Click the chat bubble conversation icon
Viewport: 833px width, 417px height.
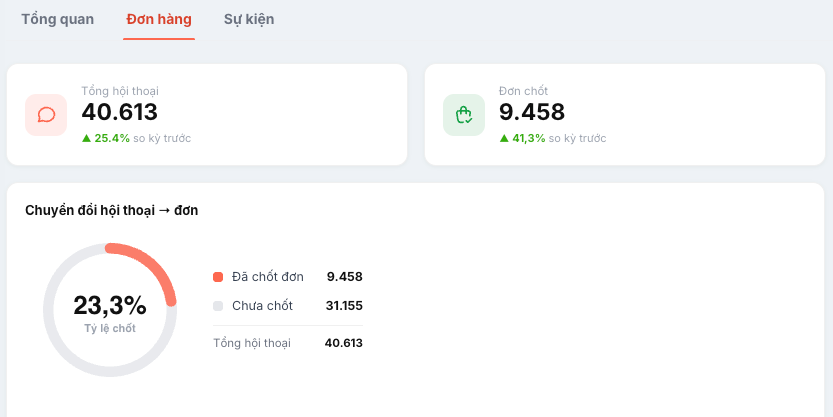(46, 115)
